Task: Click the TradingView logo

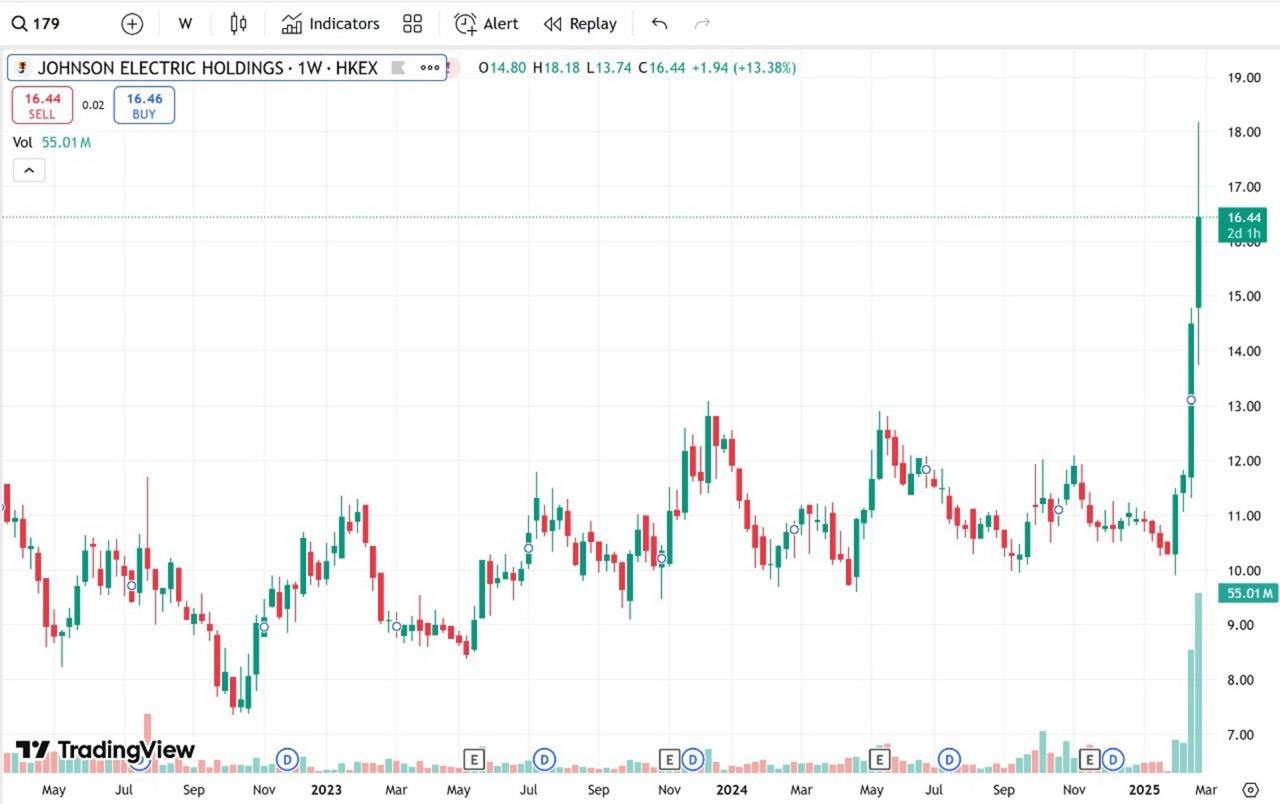Action: (x=105, y=750)
